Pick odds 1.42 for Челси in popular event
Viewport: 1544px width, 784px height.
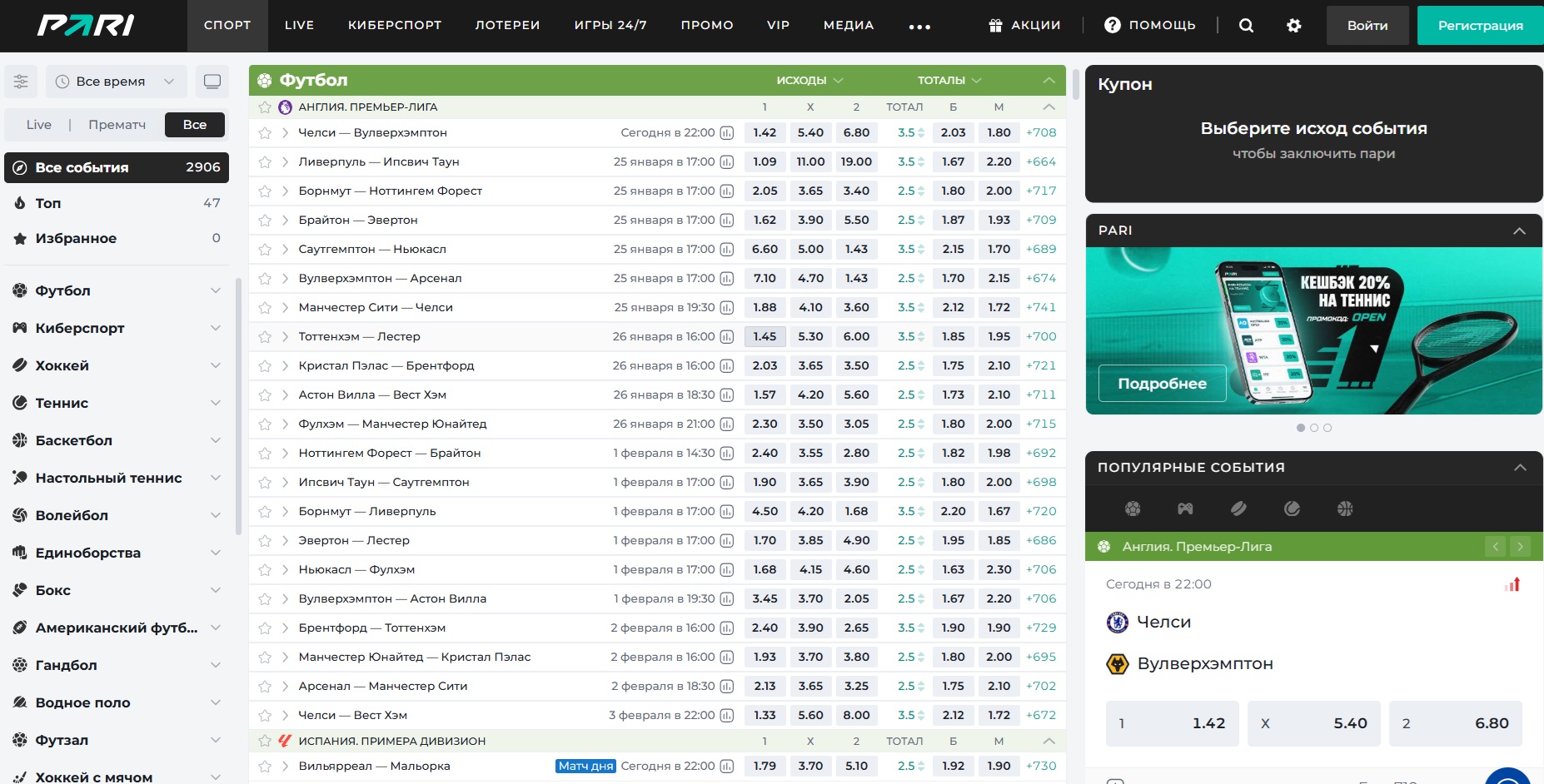point(1172,723)
